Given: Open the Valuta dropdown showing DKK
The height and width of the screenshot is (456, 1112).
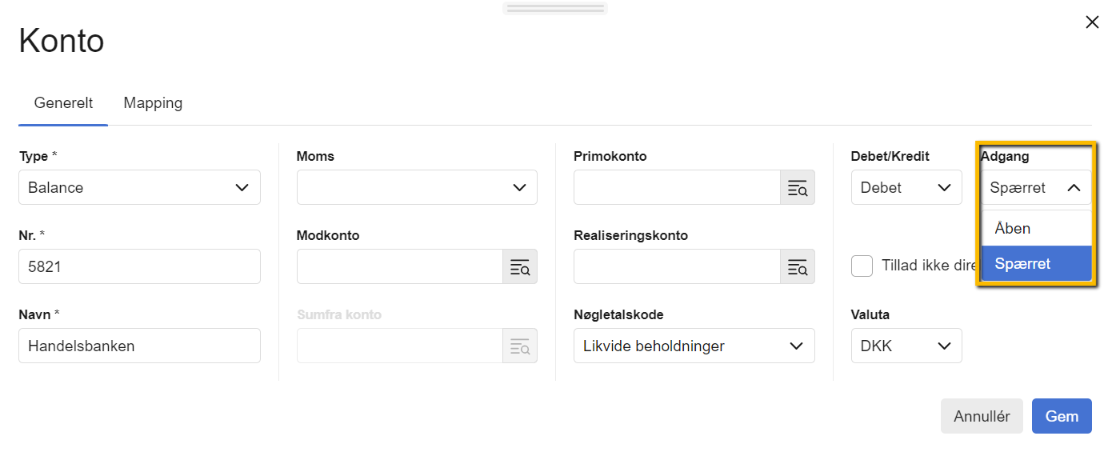Looking at the screenshot, I should pos(905,346).
